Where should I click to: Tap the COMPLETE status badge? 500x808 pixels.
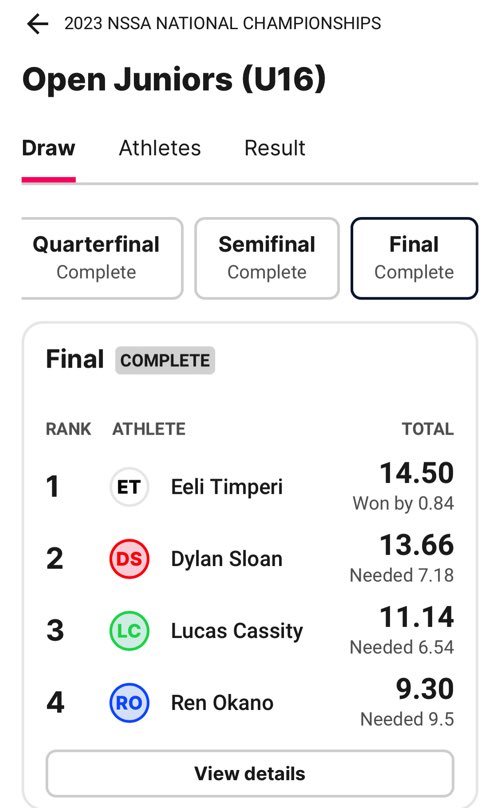click(165, 360)
